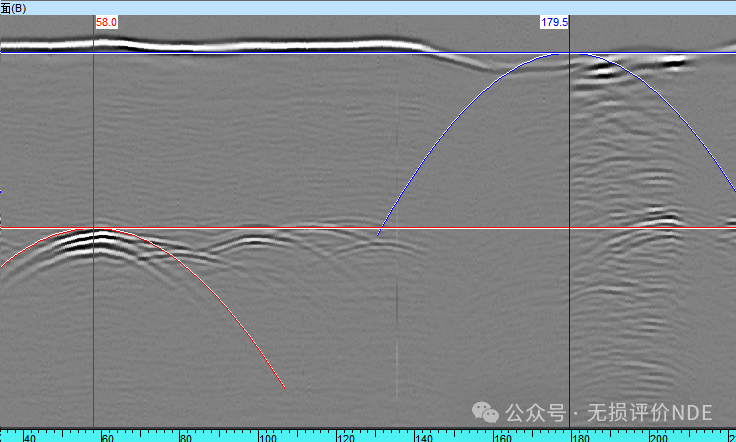The width and height of the screenshot is (736, 442).
Task: Click the bright surface echo band at top center
Action: pos(300,45)
